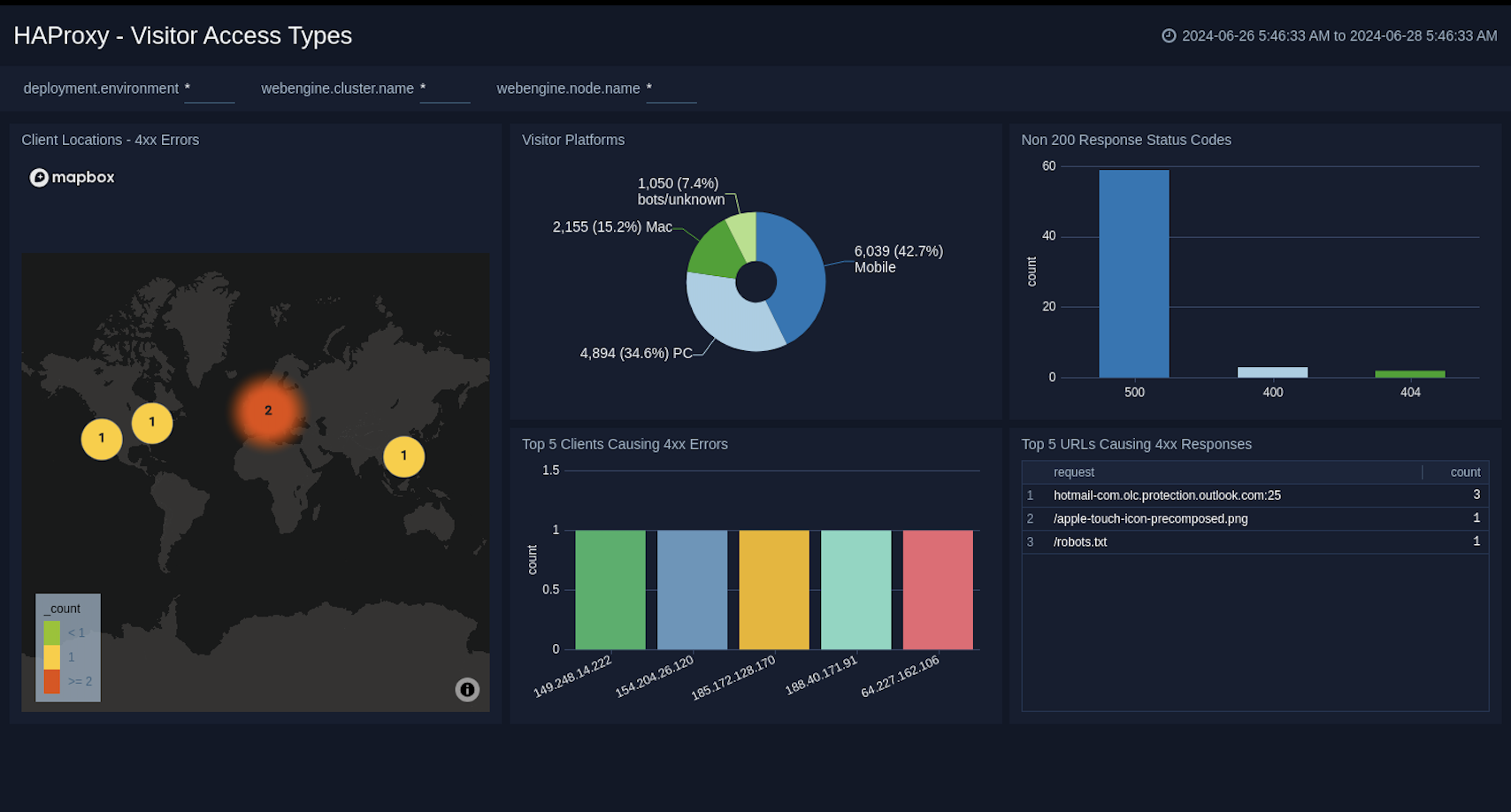
Task: Click the bots/unknown pie slice
Action: (745, 234)
